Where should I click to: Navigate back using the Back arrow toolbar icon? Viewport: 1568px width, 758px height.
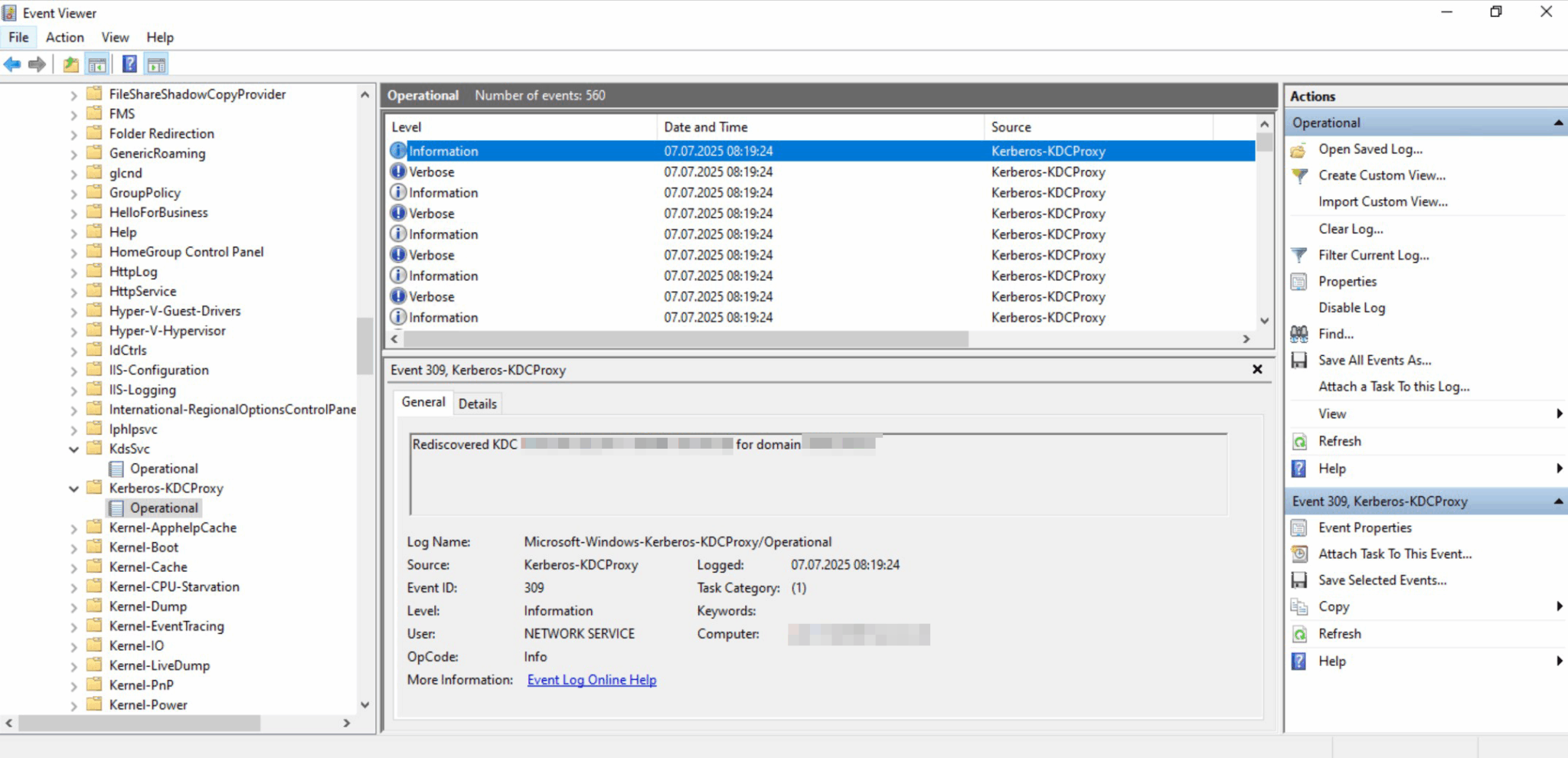pos(12,64)
